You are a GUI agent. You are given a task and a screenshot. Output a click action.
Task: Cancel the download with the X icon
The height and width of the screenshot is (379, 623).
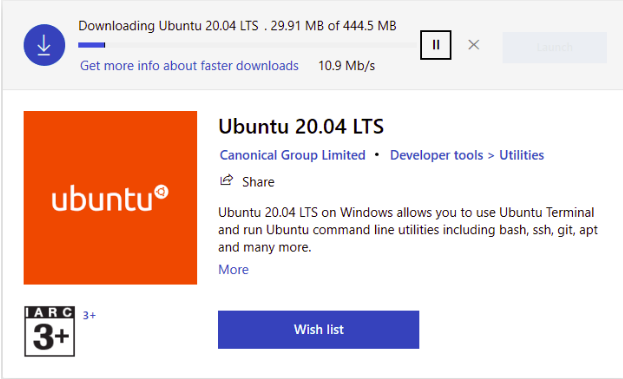pyautogui.click(x=474, y=45)
